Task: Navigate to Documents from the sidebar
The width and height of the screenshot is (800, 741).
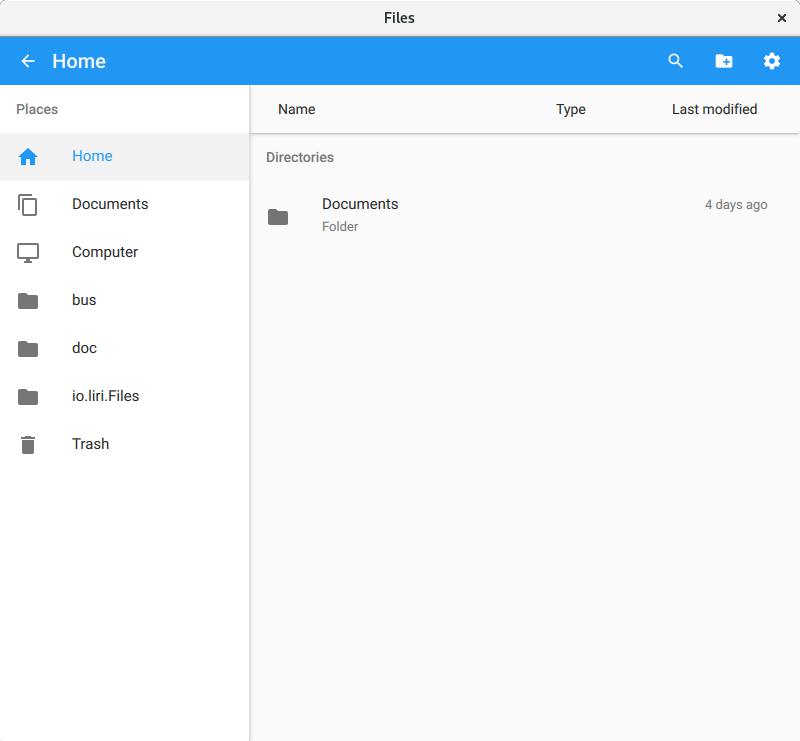Action: [110, 204]
